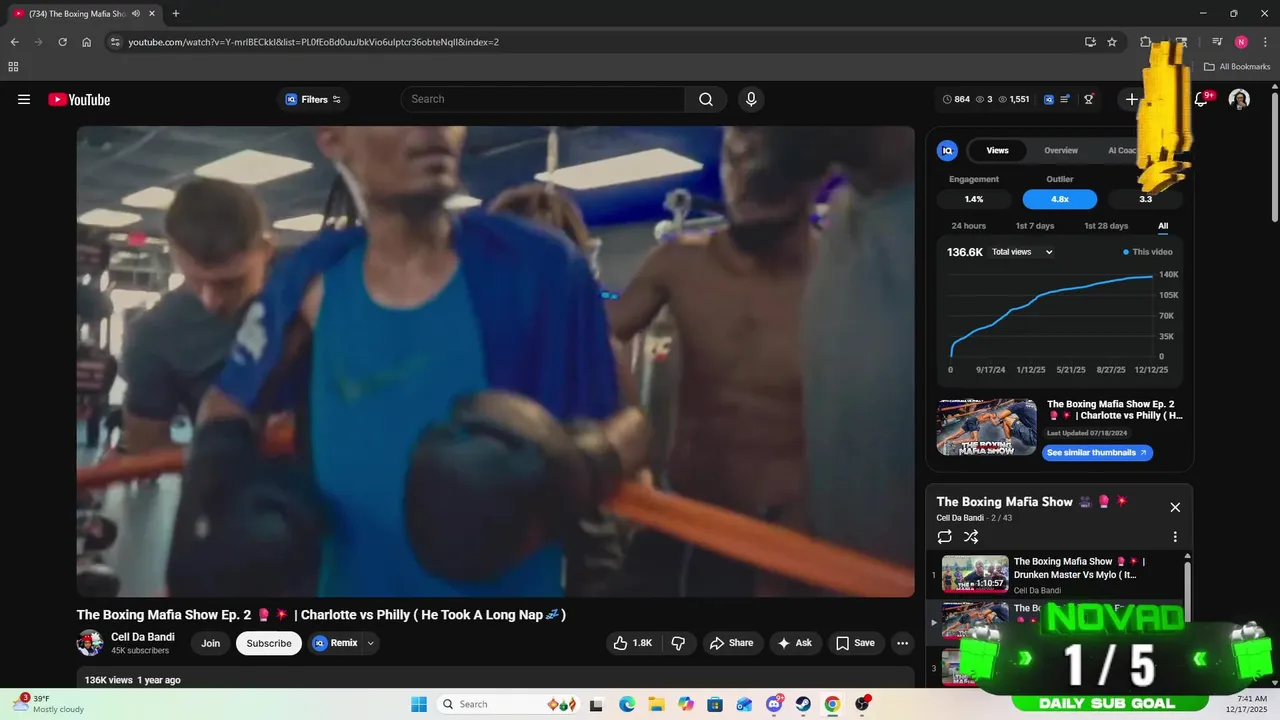
Task: Dislike the video
Action: coord(678,643)
